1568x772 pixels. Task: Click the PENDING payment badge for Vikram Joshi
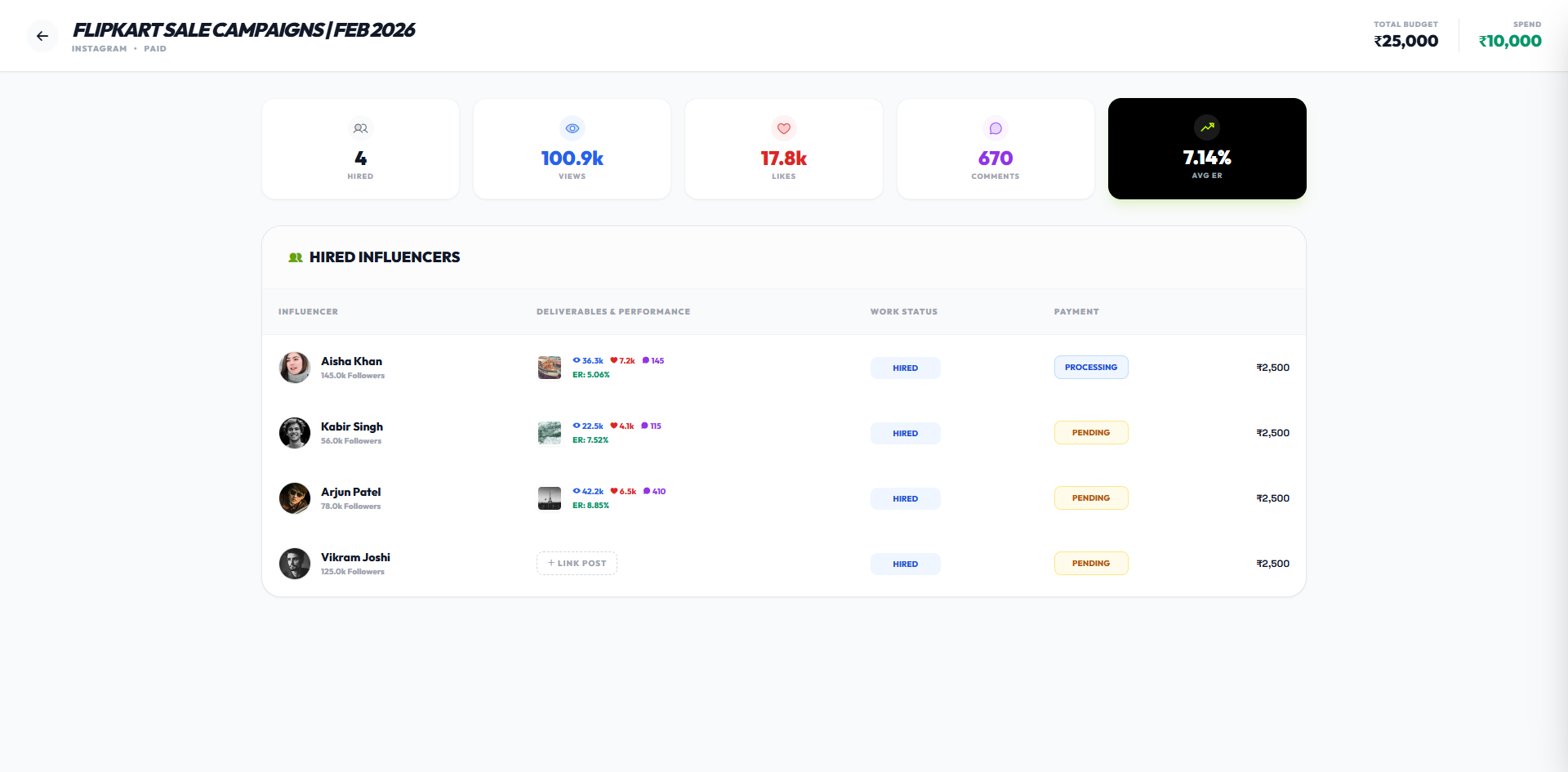click(x=1091, y=563)
